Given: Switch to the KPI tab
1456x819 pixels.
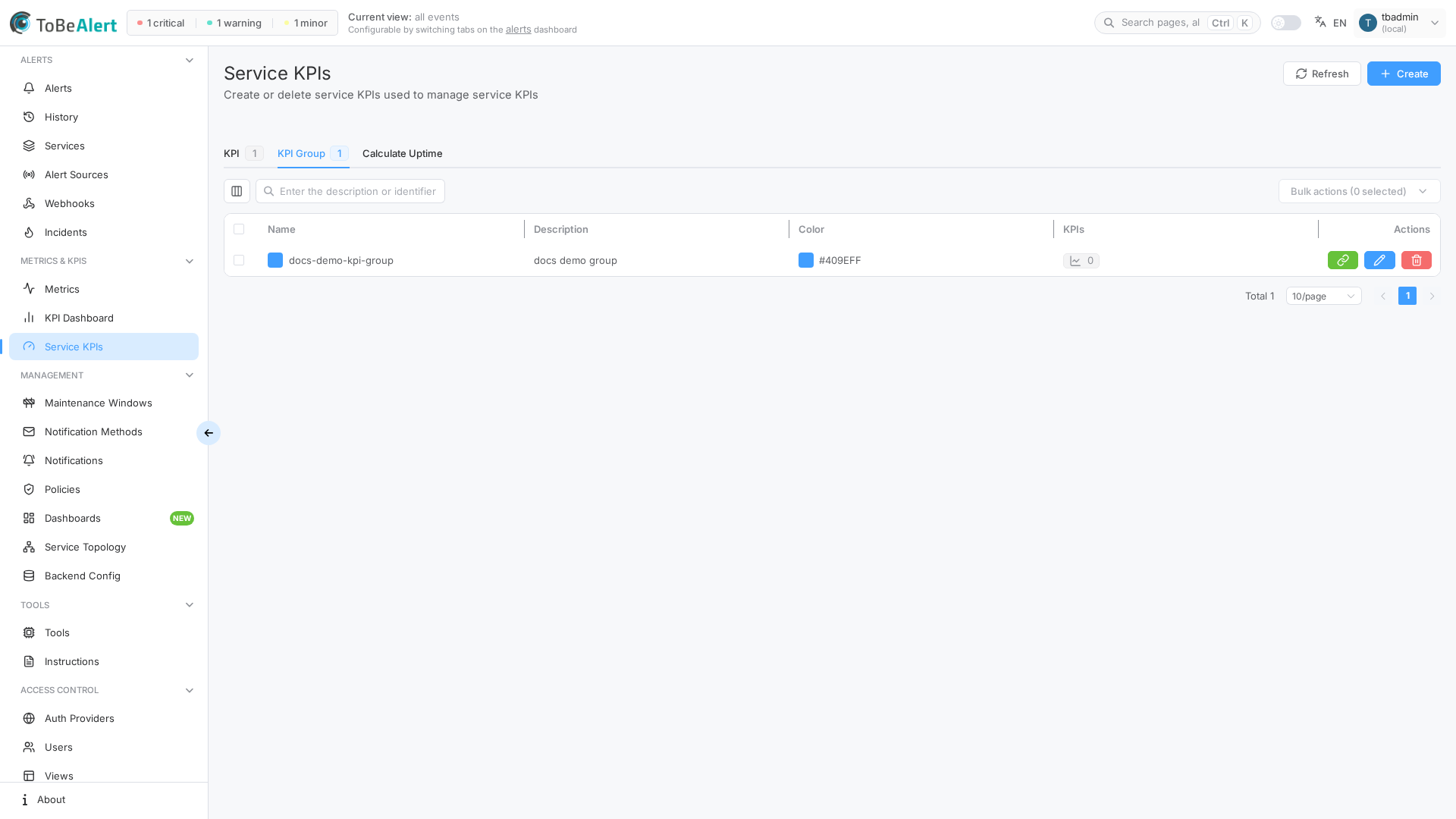Looking at the screenshot, I should point(243,153).
